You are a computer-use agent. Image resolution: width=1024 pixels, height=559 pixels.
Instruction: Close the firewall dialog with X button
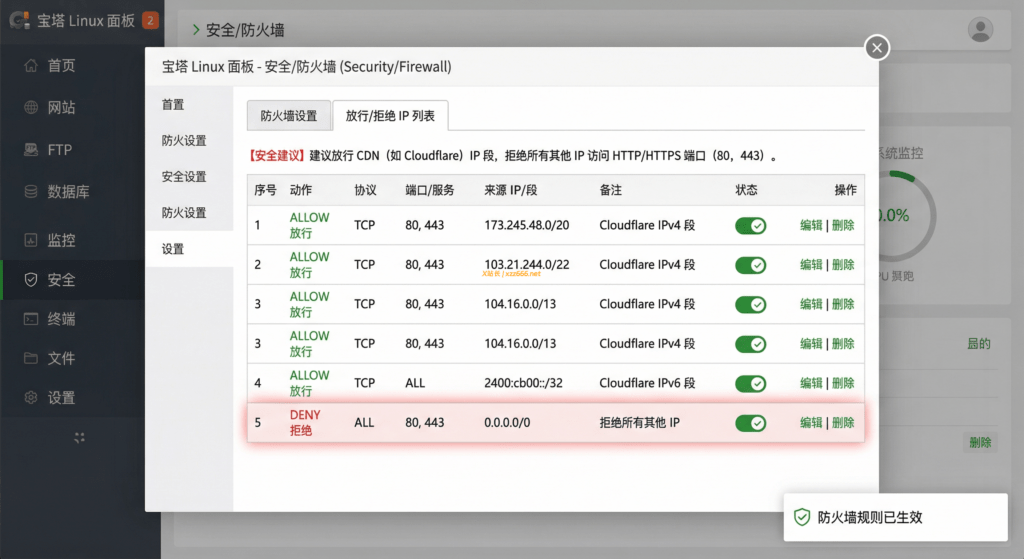click(x=877, y=48)
